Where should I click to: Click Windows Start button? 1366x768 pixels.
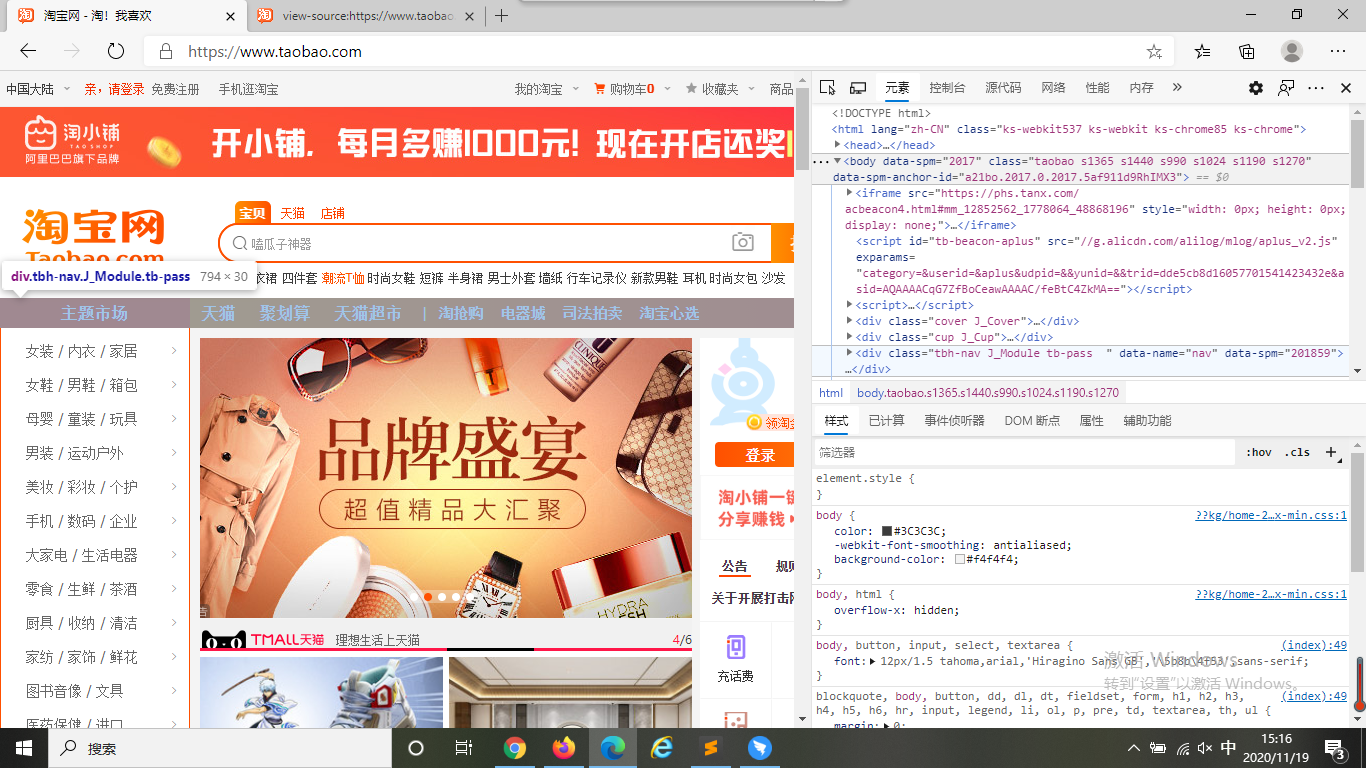[24, 748]
